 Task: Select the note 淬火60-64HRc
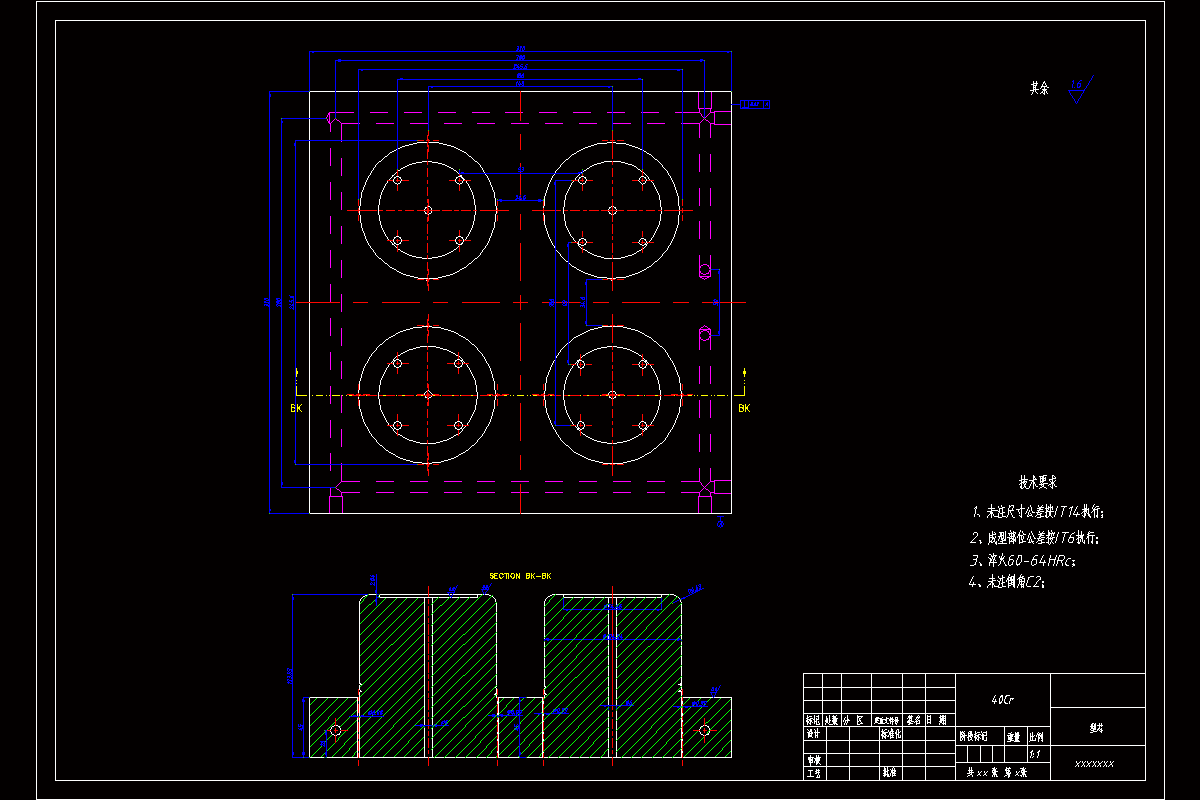(x=1022, y=561)
